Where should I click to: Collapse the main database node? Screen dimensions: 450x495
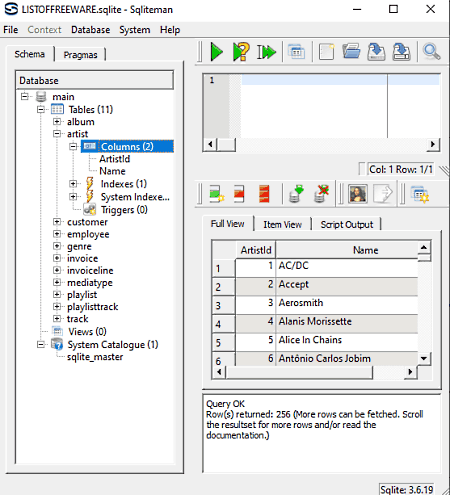(25, 97)
